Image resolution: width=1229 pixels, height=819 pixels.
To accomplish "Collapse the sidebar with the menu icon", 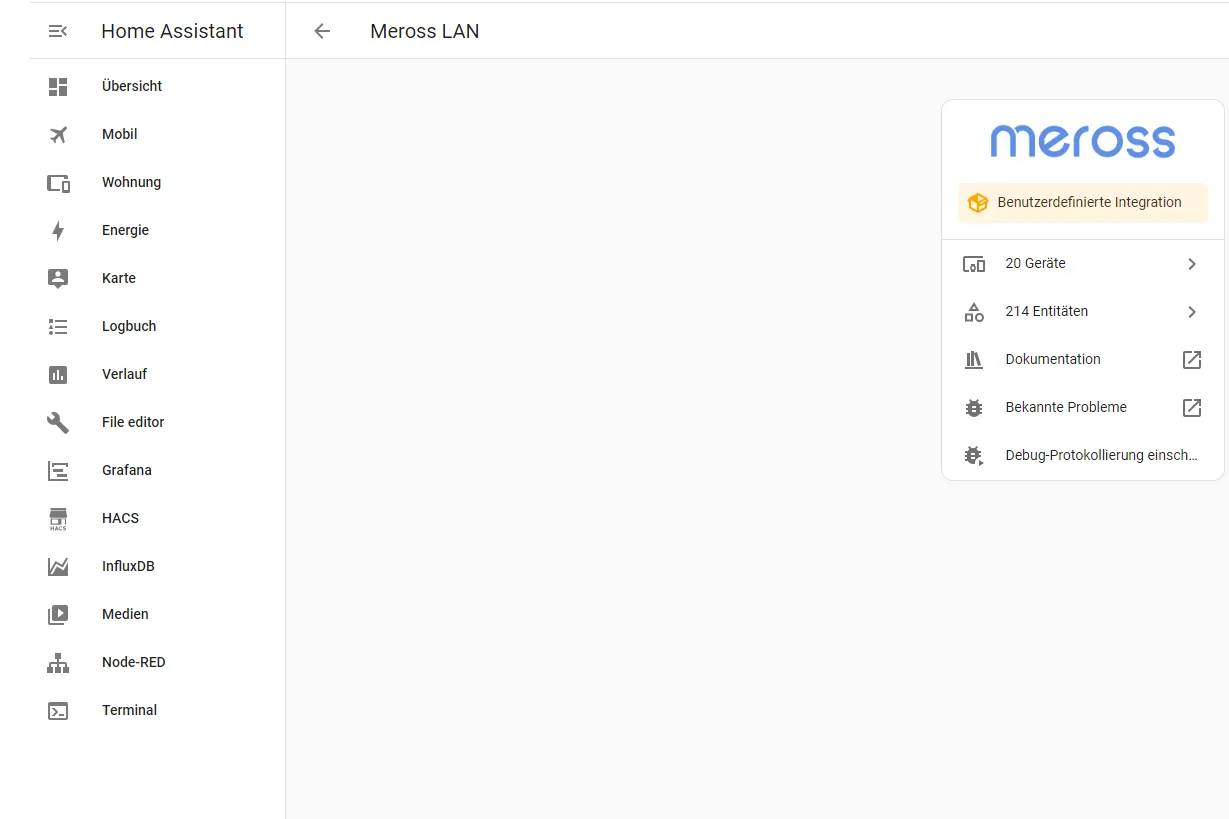I will point(58,31).
